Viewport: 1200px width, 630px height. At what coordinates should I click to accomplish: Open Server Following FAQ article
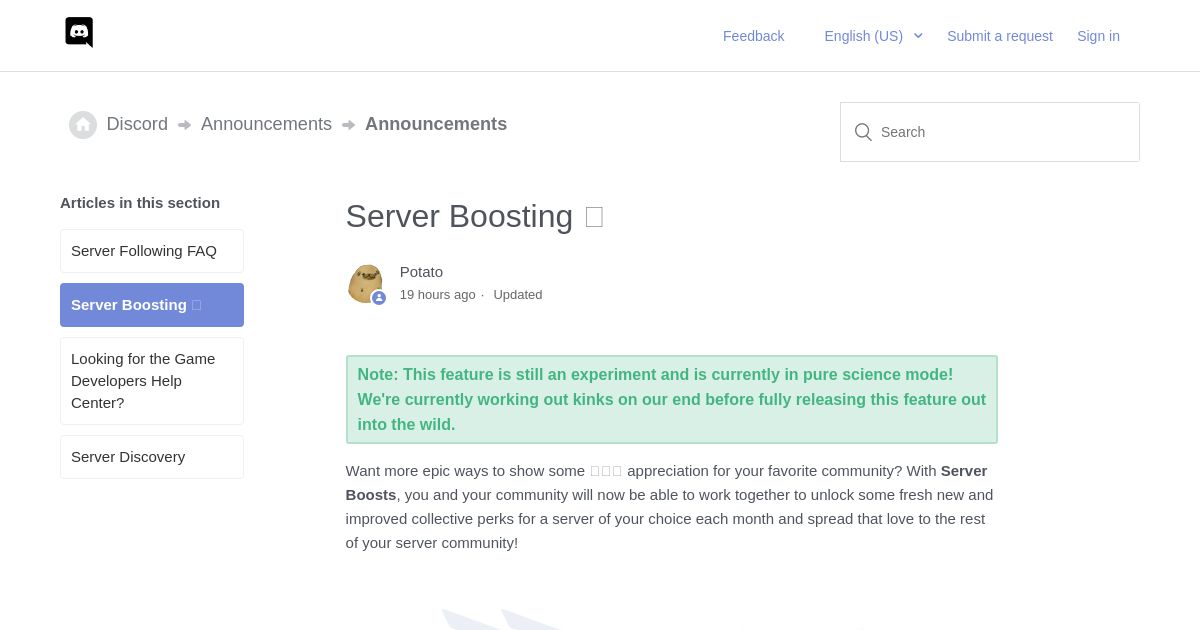click(x=152, y=251)
